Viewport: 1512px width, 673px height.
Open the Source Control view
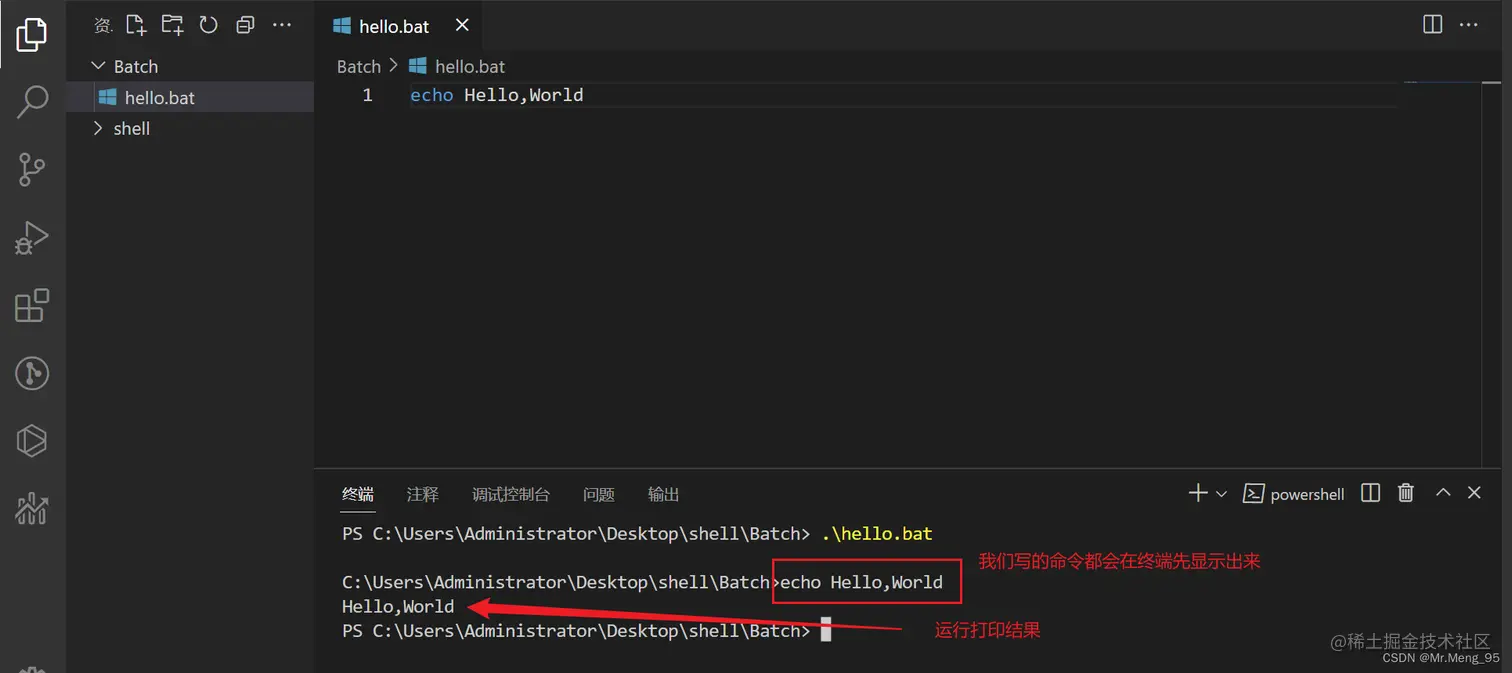pyautogui.click(x=32, y=169)
